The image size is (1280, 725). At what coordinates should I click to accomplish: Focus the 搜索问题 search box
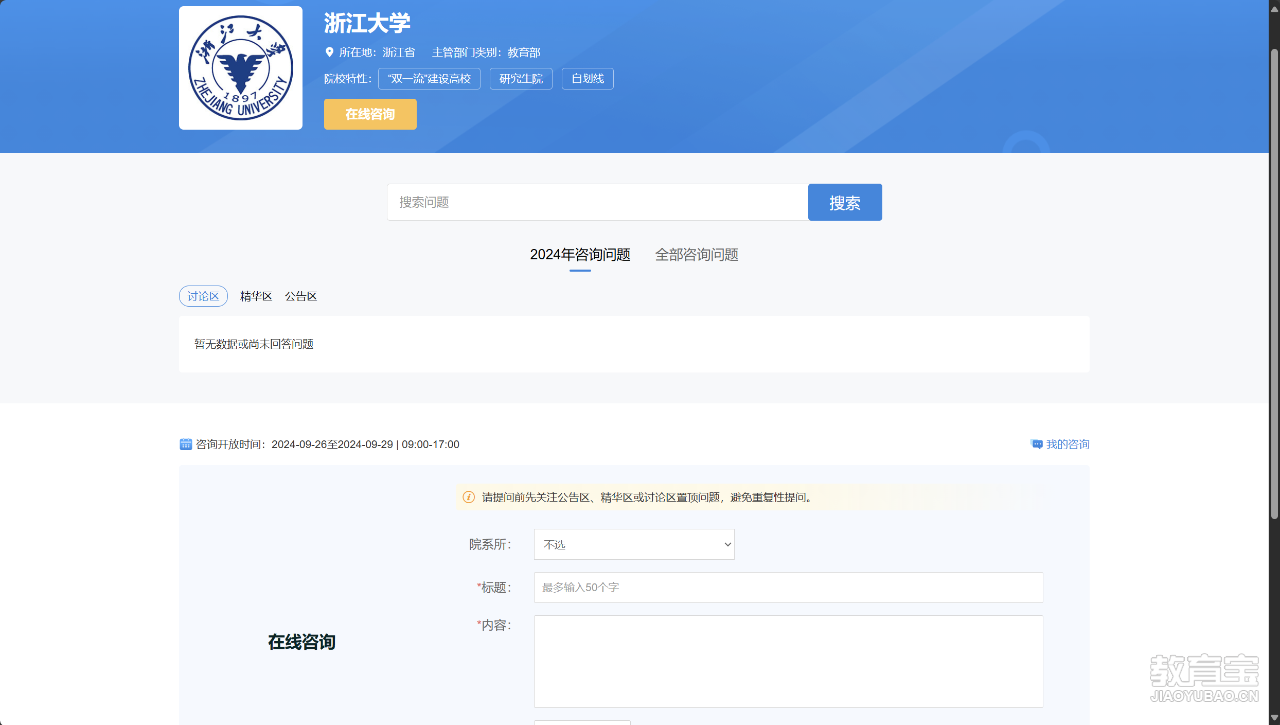(x=598, y=202)
